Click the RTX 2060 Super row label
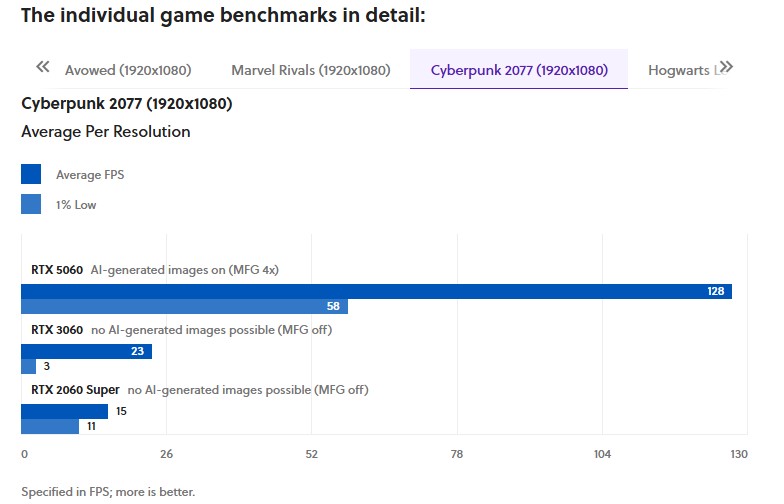 coord(76,390)
